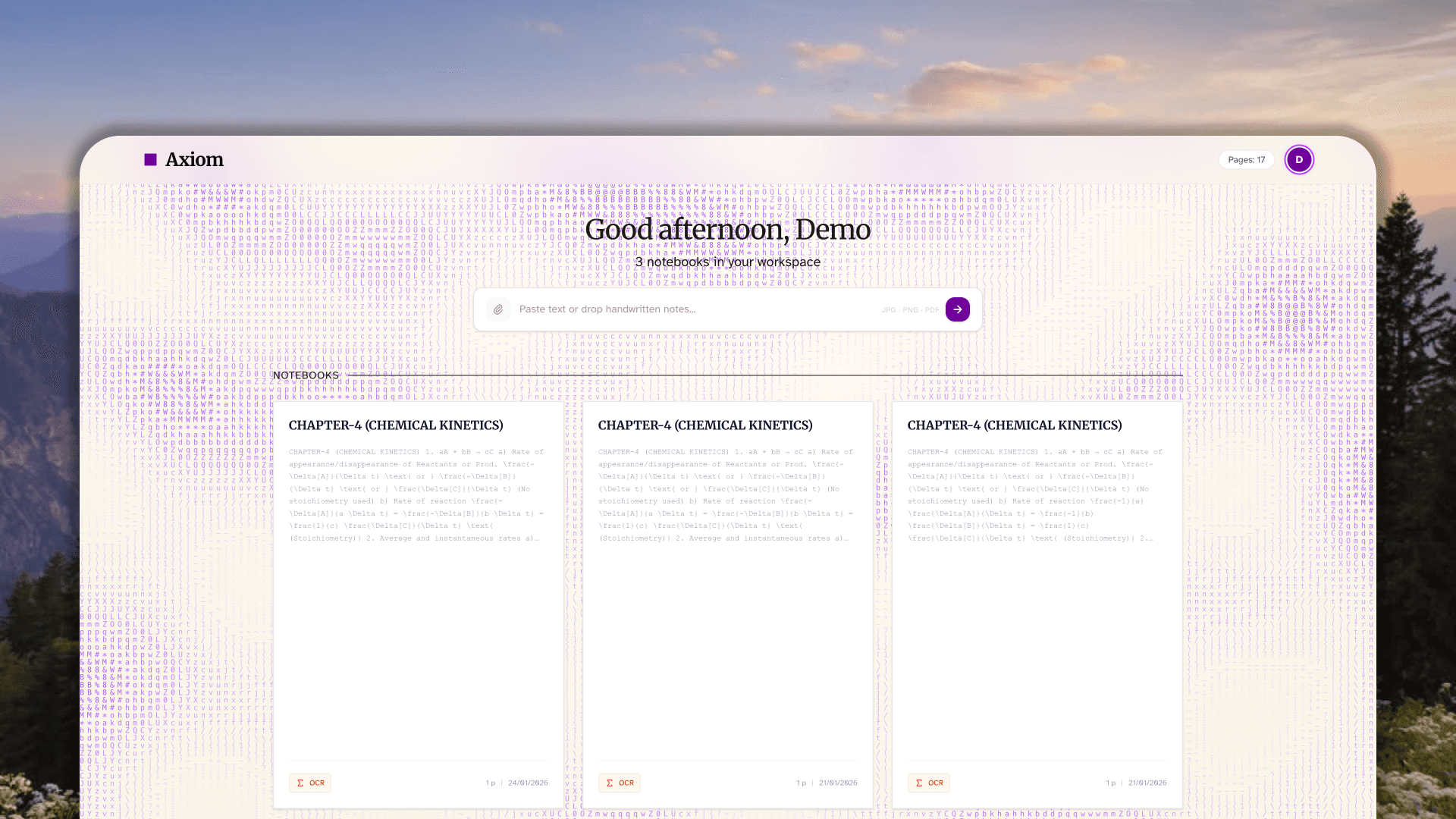Click the 'Pages: 17' status indicator
The image size is (1456, 819).
(x=1246, y=159)
